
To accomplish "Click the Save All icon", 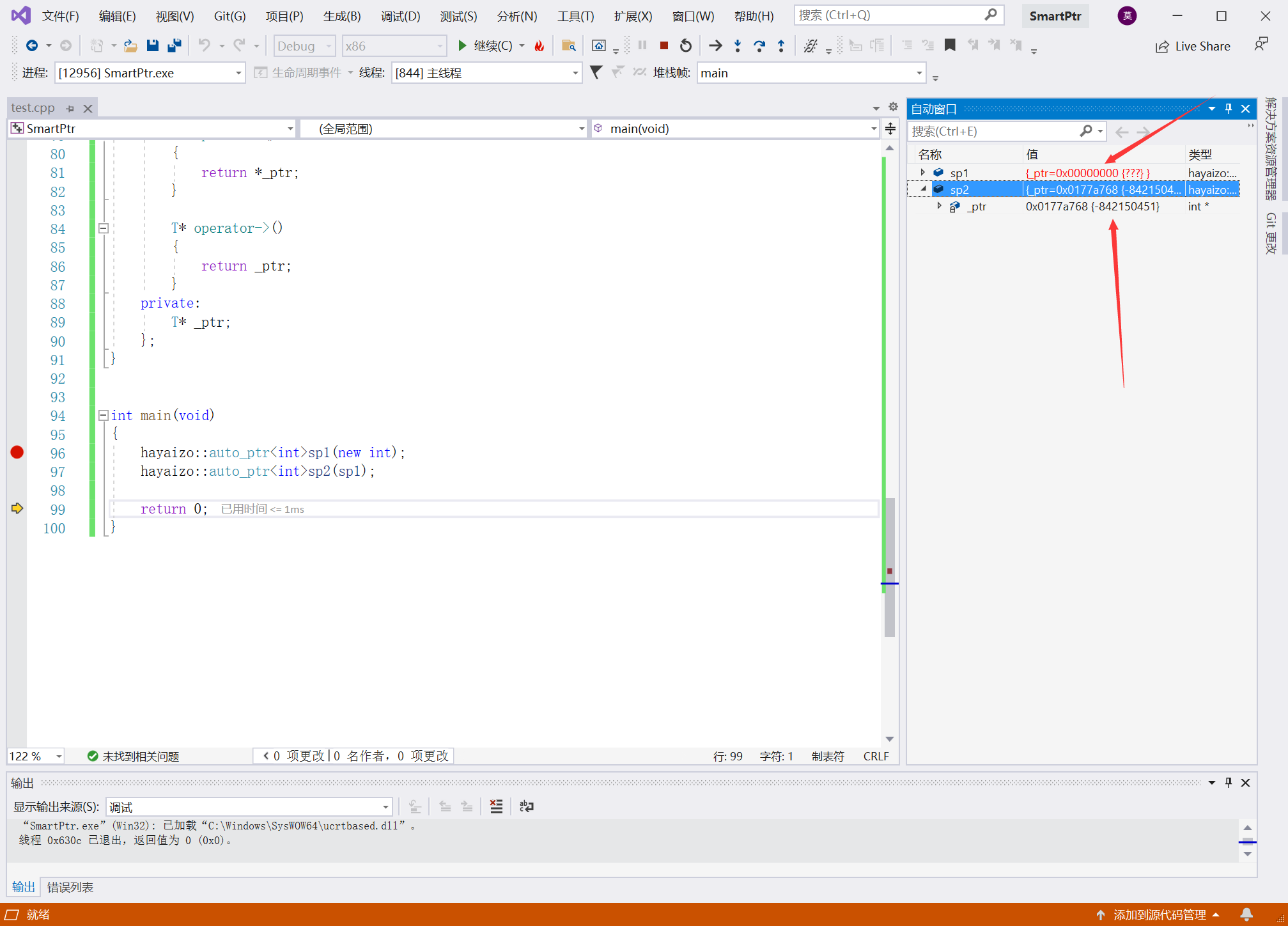I will 174,45.
